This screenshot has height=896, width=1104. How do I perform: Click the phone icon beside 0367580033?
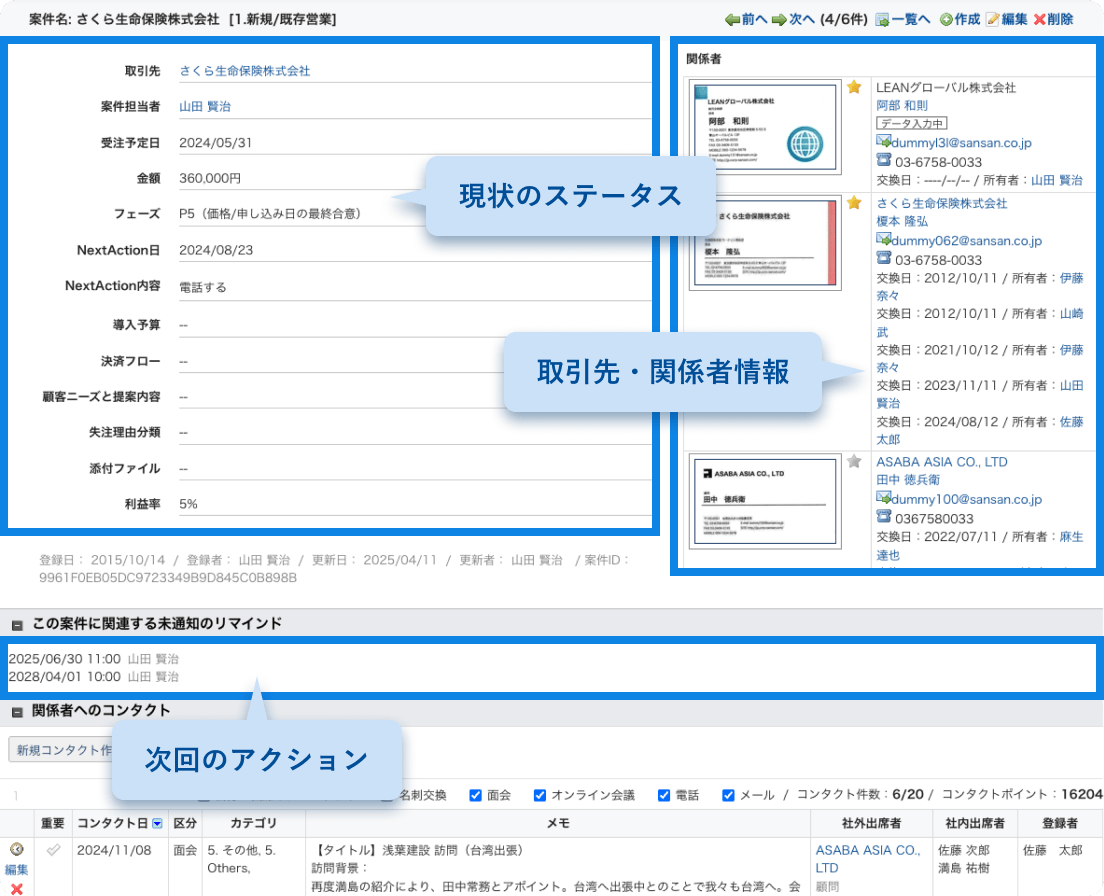coord(884,517)
